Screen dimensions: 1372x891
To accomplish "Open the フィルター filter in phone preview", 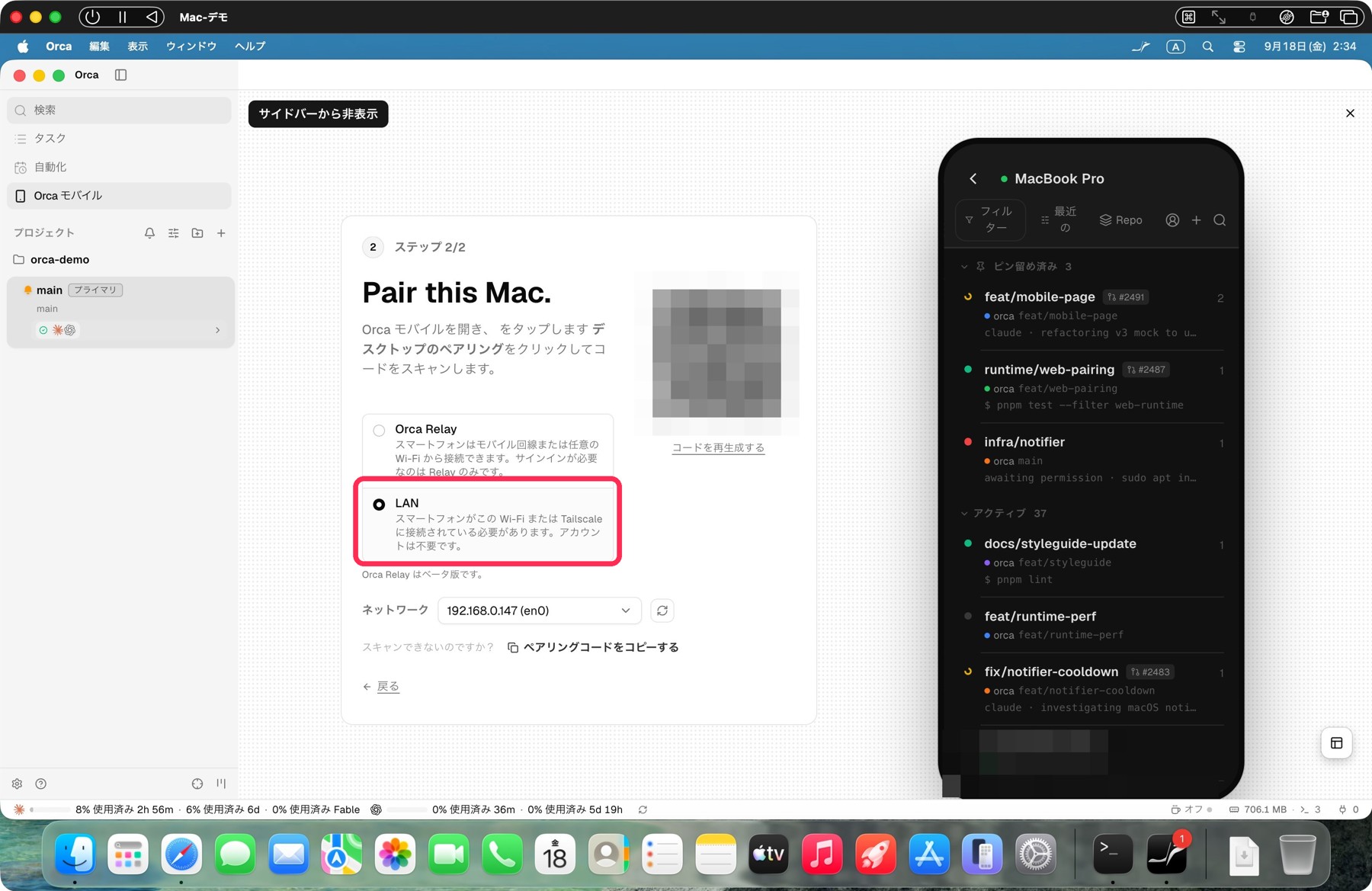I will [990, 220].
